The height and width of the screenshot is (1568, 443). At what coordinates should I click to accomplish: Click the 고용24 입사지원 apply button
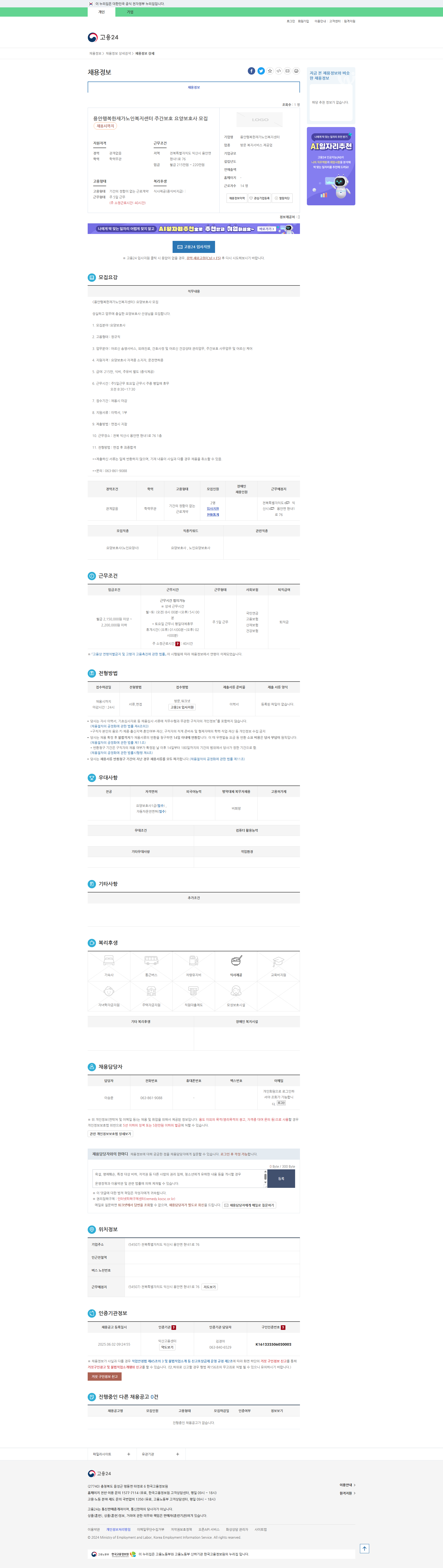193,246
